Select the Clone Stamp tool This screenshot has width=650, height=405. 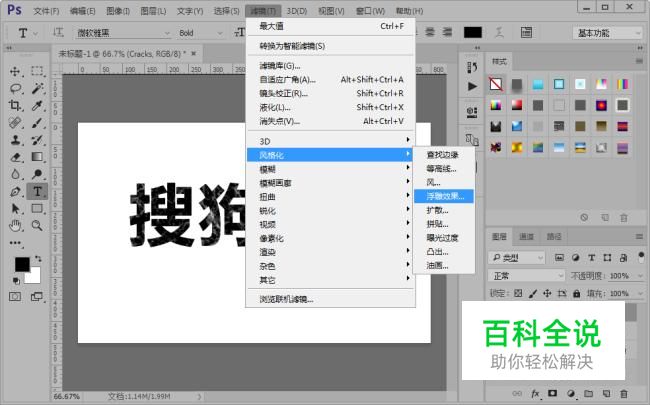click(15, 140)
